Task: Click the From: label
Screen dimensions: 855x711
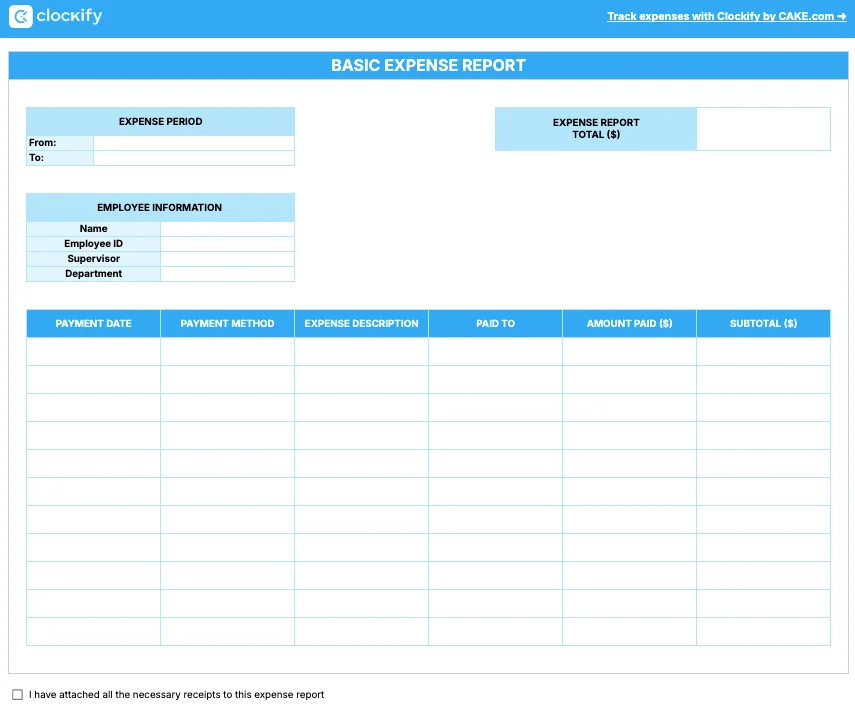Action: [x=43, y=143]
